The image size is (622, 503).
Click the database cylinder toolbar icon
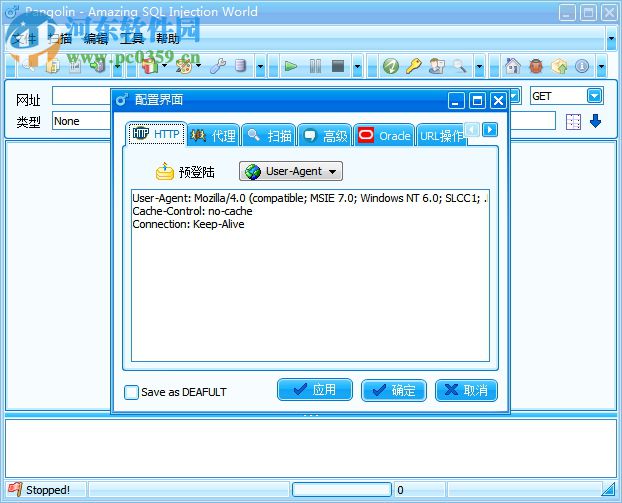240,66
